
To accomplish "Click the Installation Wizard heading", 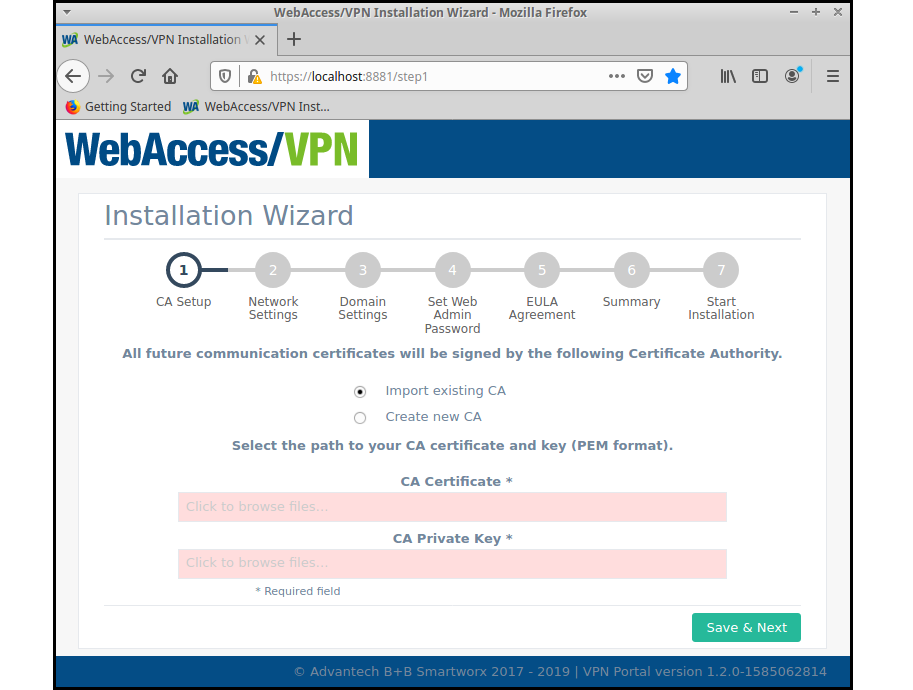I will (x=229, y=215).
